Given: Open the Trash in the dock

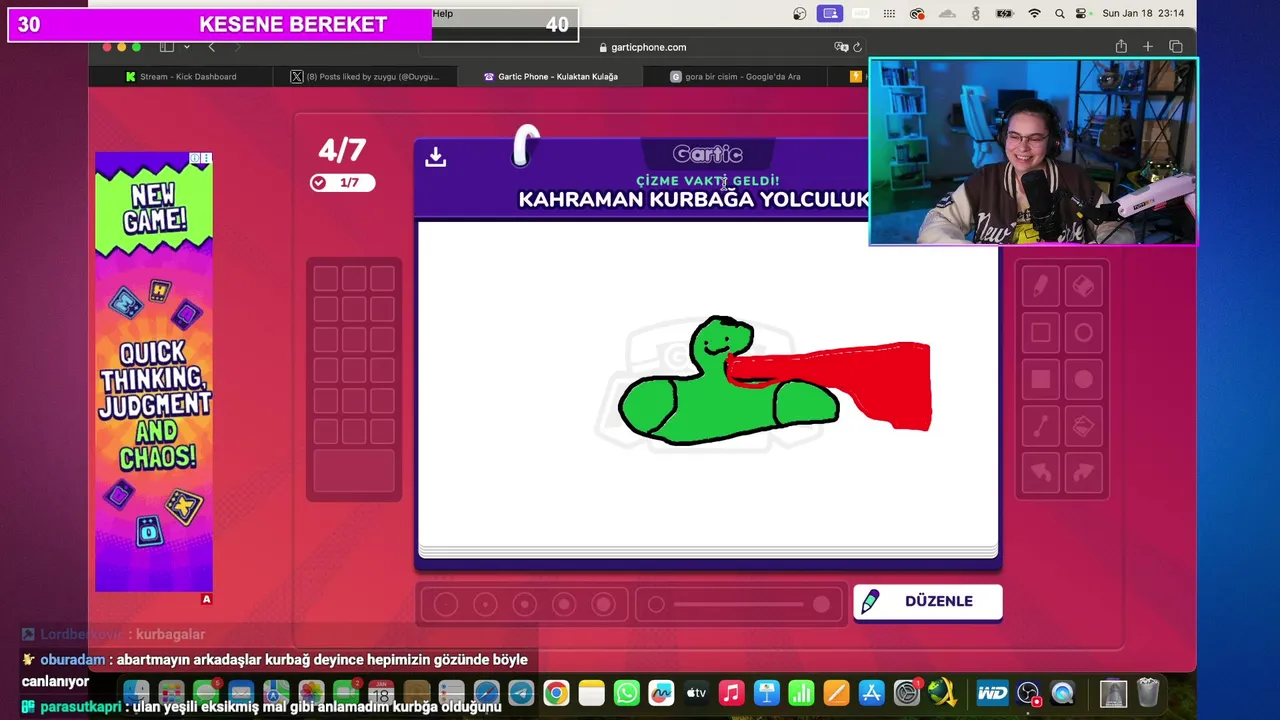Looking at the screenshot, I should 1148,693.
